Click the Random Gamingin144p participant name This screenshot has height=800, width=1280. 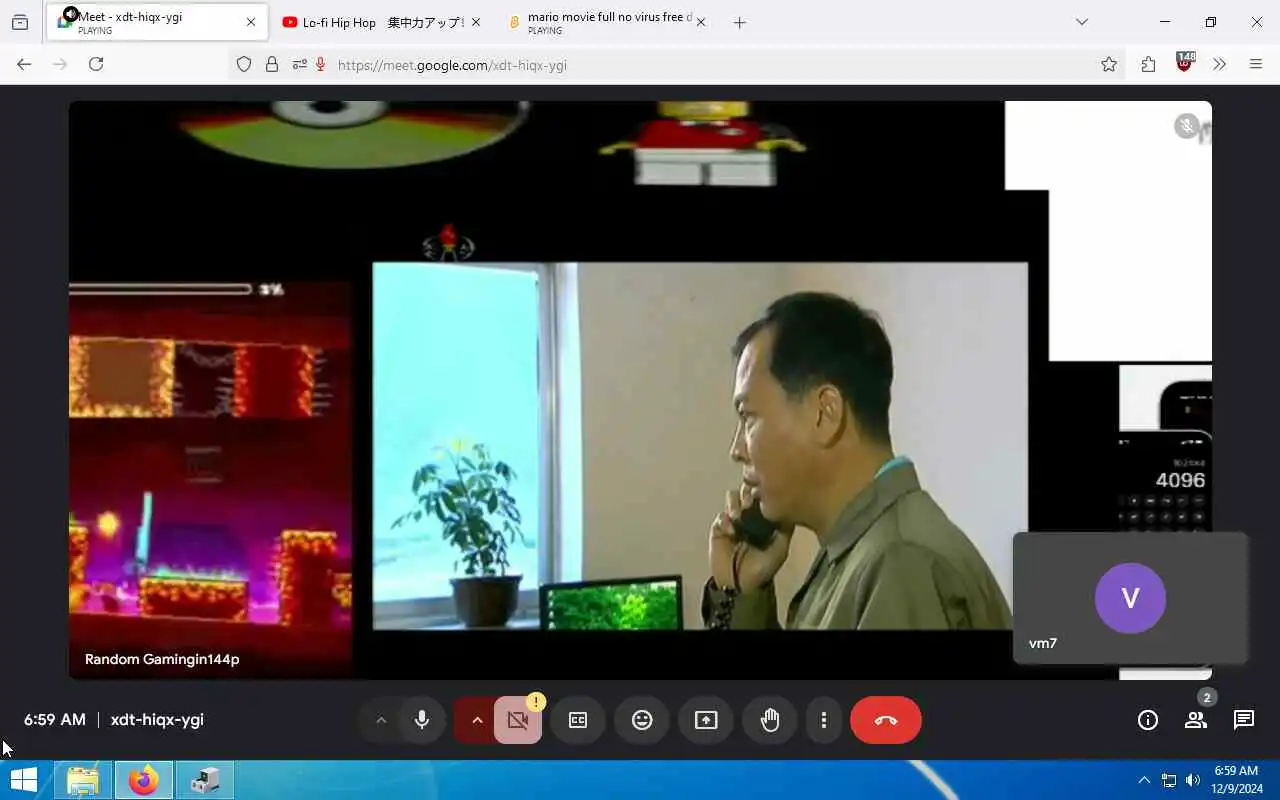click(162, 659)
